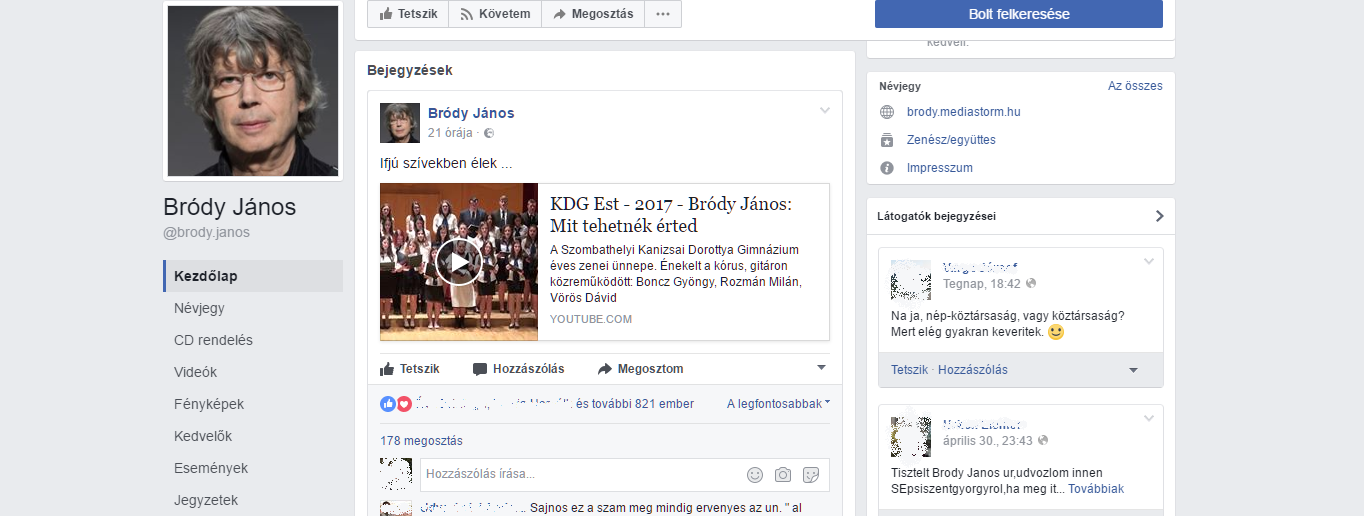
Task: Open the post options chevron menu
Action: 825,110
